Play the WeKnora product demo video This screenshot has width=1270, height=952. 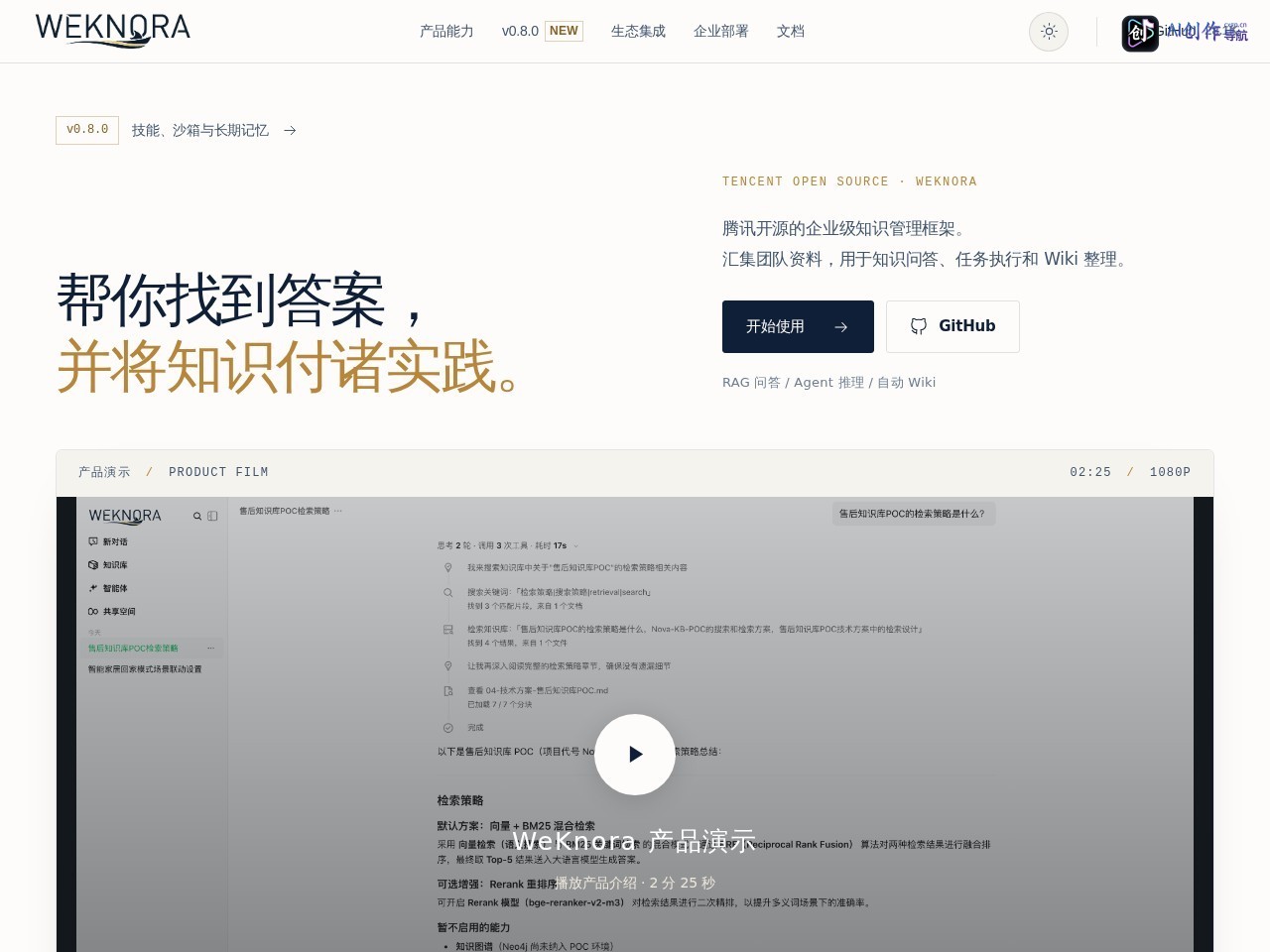pos(635,755)
